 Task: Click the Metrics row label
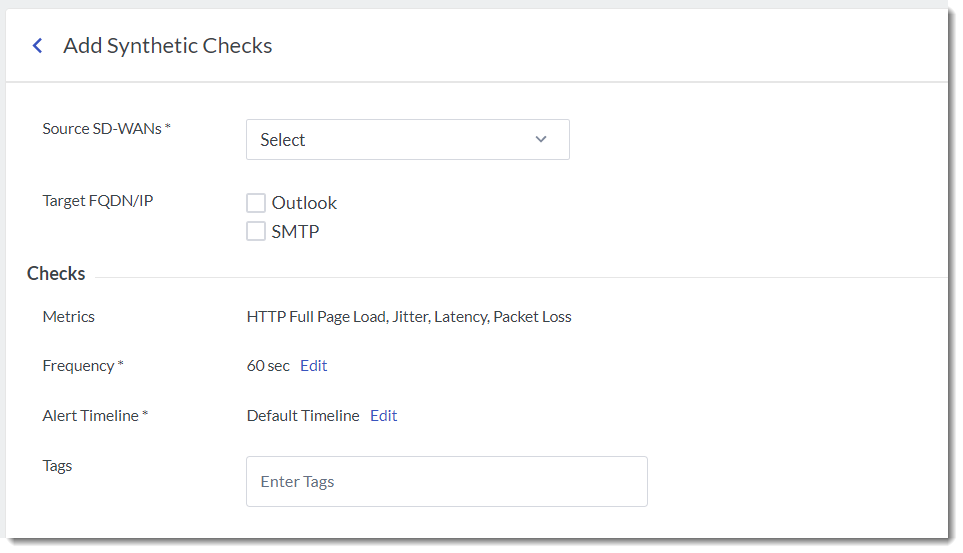tap(69, 317)
